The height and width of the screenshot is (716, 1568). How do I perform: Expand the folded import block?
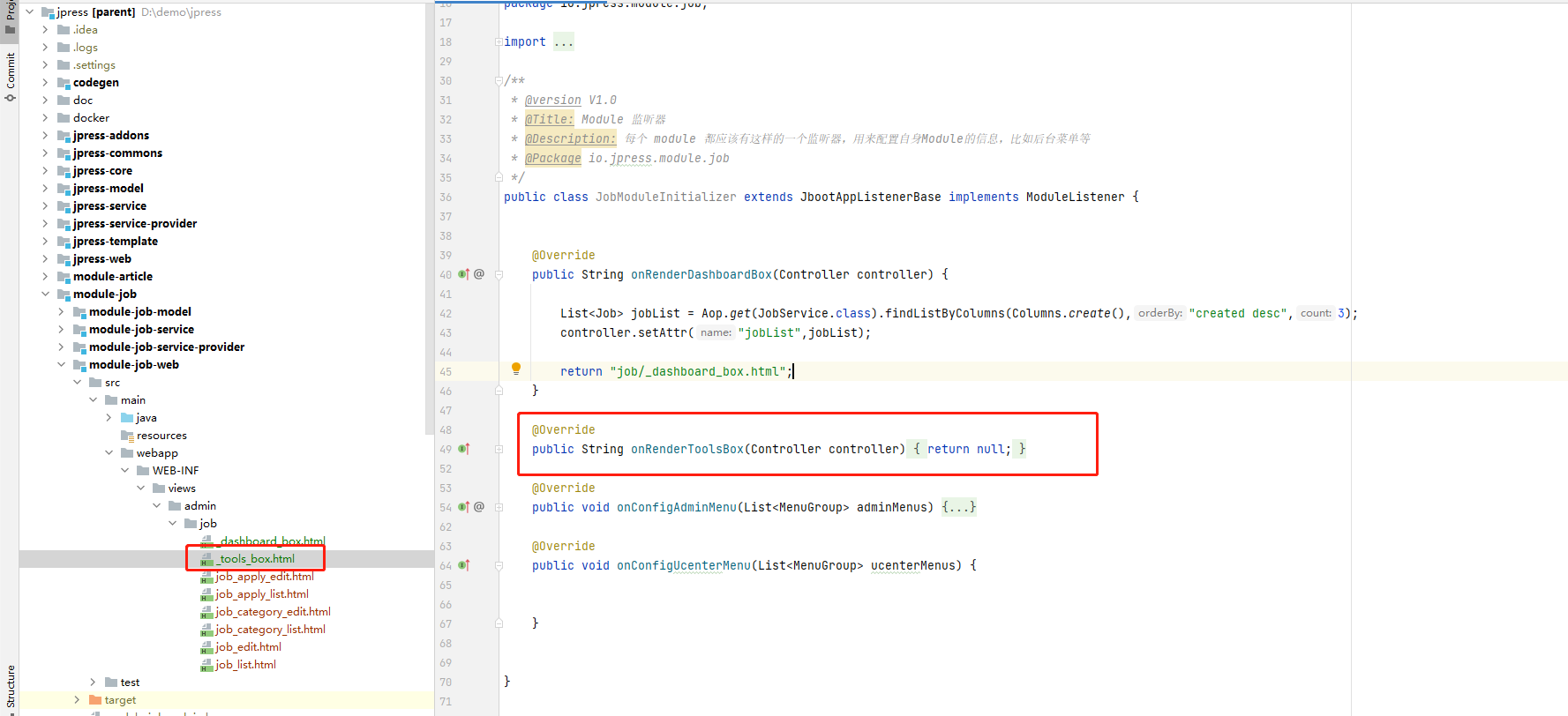(x=564, y=41)
